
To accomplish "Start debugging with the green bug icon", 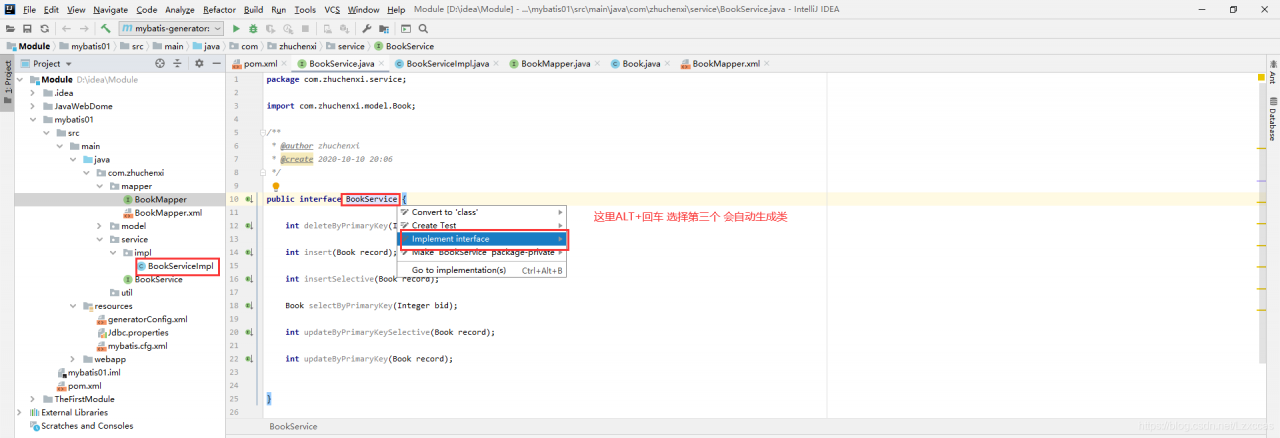I will 253,29.
